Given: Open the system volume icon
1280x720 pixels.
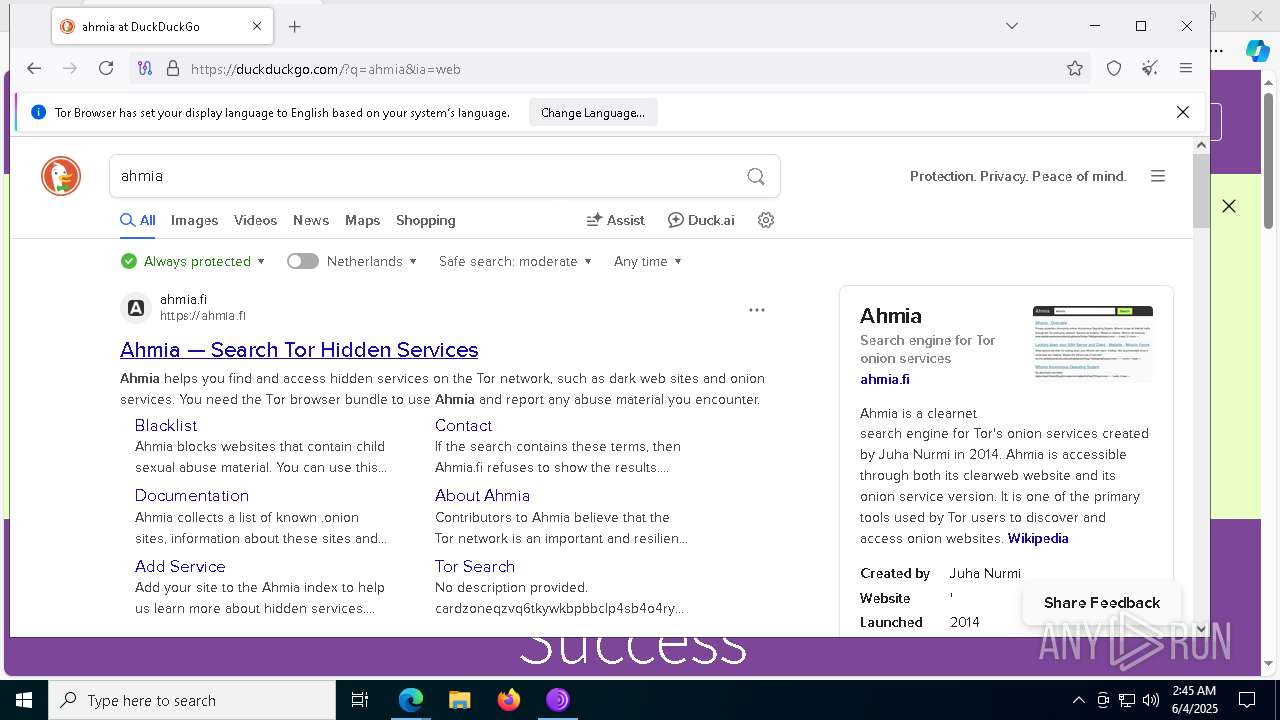Looking at the screenshot, I should [x=1151, y=700].
